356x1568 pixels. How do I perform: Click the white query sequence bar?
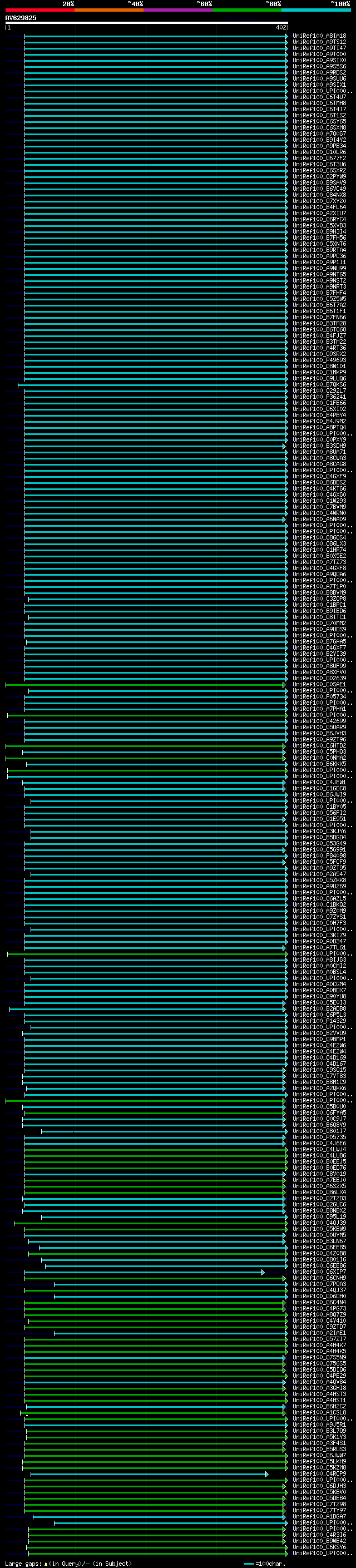[146, 23]
